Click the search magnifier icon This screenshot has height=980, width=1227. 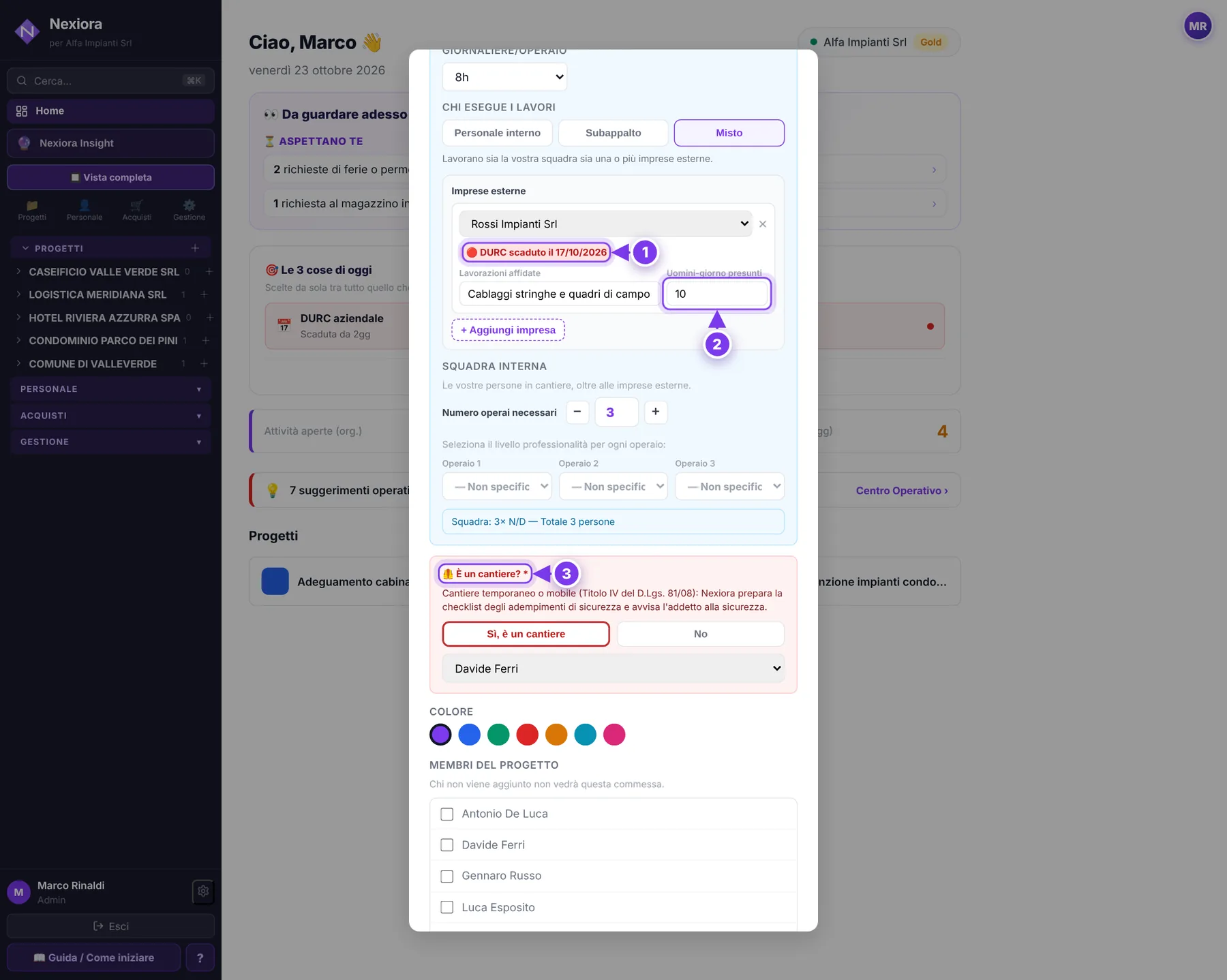coord(22,80)
